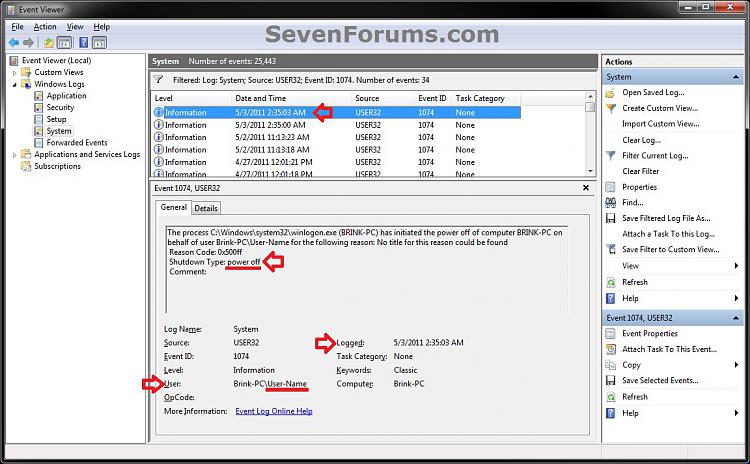The height and width of the screenshot is (464, 750).
Task: Click the Properties icon in Actions
Action: coord(610,187)
